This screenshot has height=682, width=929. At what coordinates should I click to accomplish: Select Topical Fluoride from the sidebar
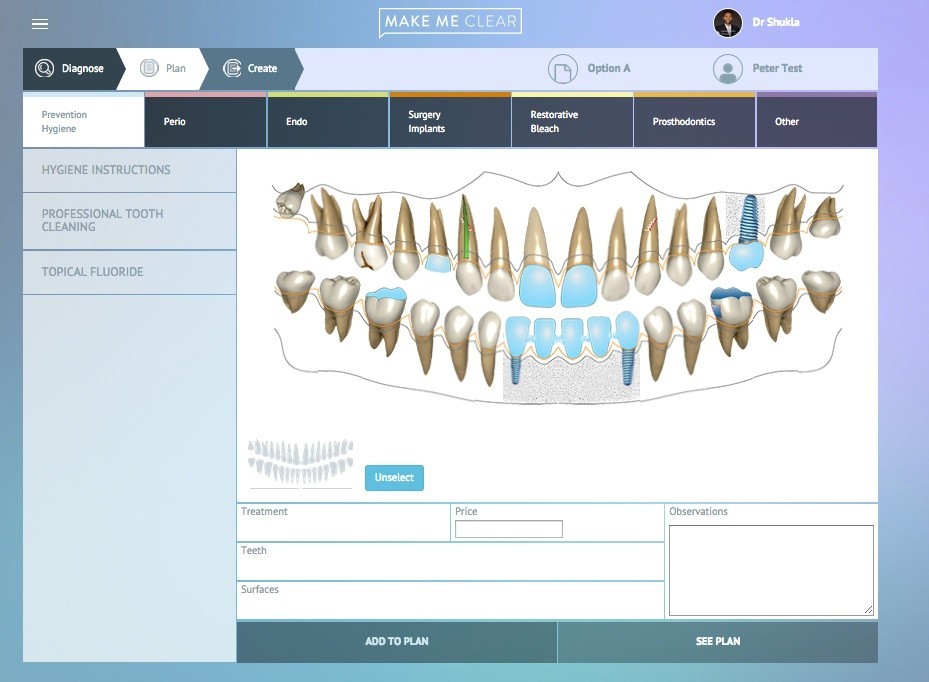point(129,272)
